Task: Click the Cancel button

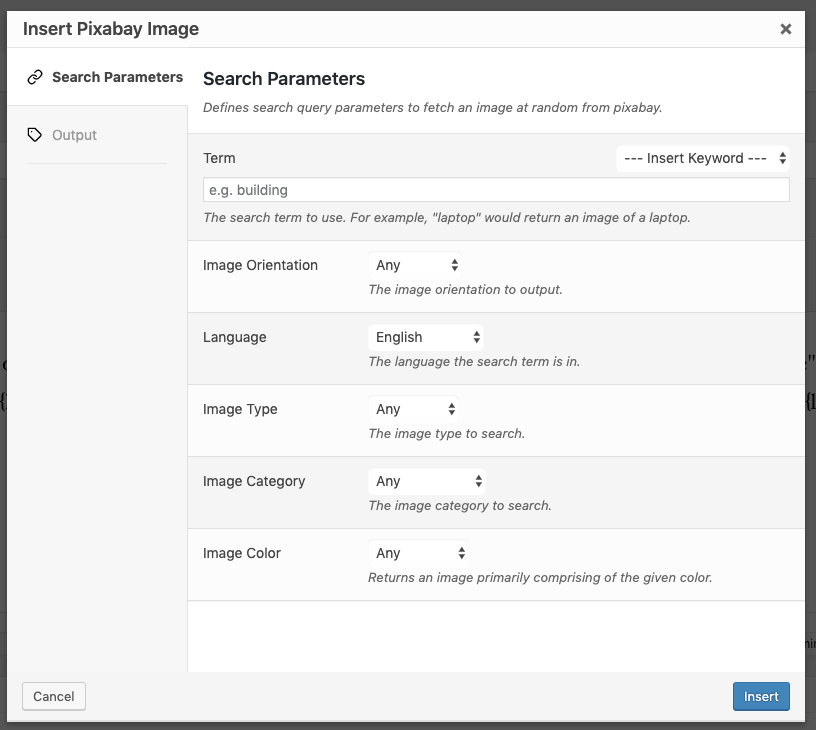Action: pos(54,696)
